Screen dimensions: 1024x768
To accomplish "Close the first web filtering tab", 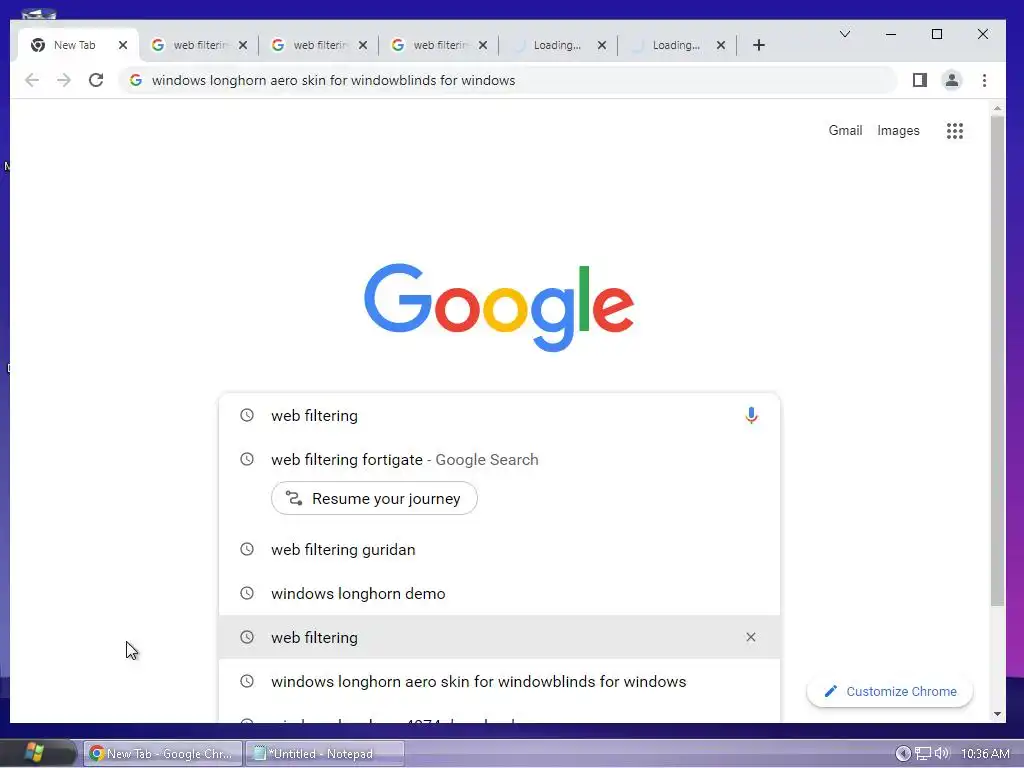I will (x=242, y=45).
